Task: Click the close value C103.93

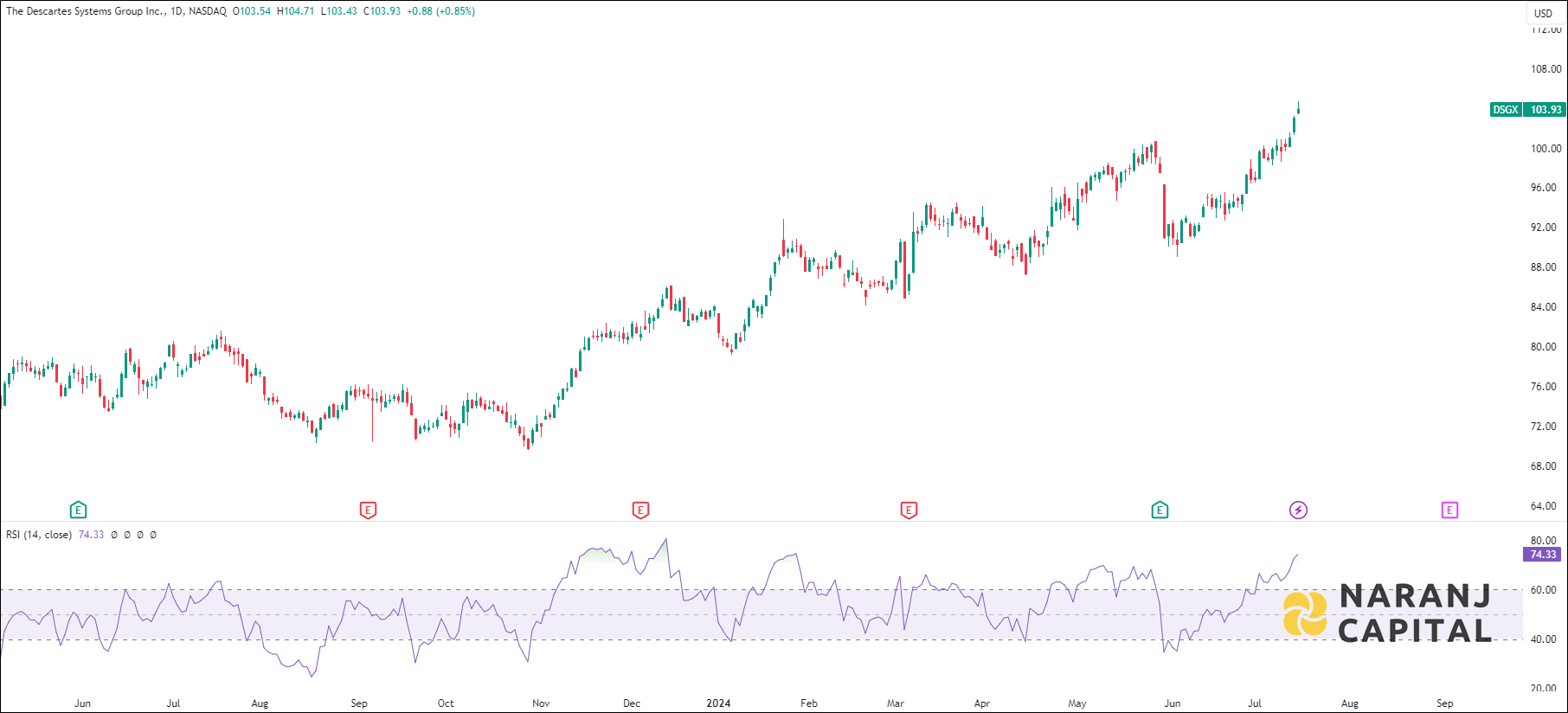Action: [382, 11]
